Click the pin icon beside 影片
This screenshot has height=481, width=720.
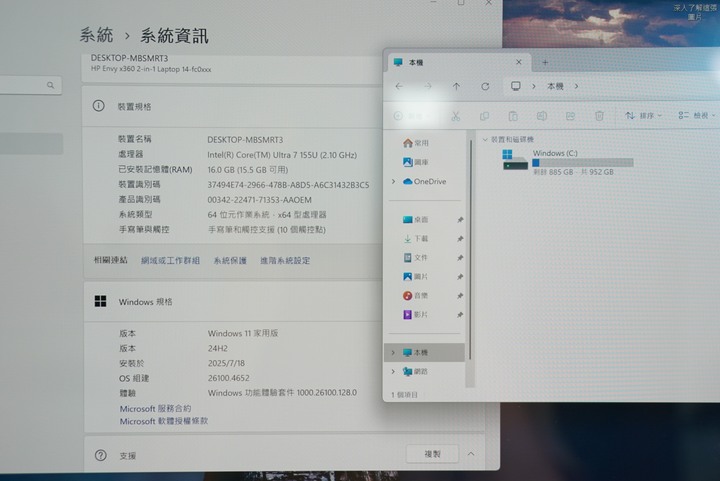point(460,315)
